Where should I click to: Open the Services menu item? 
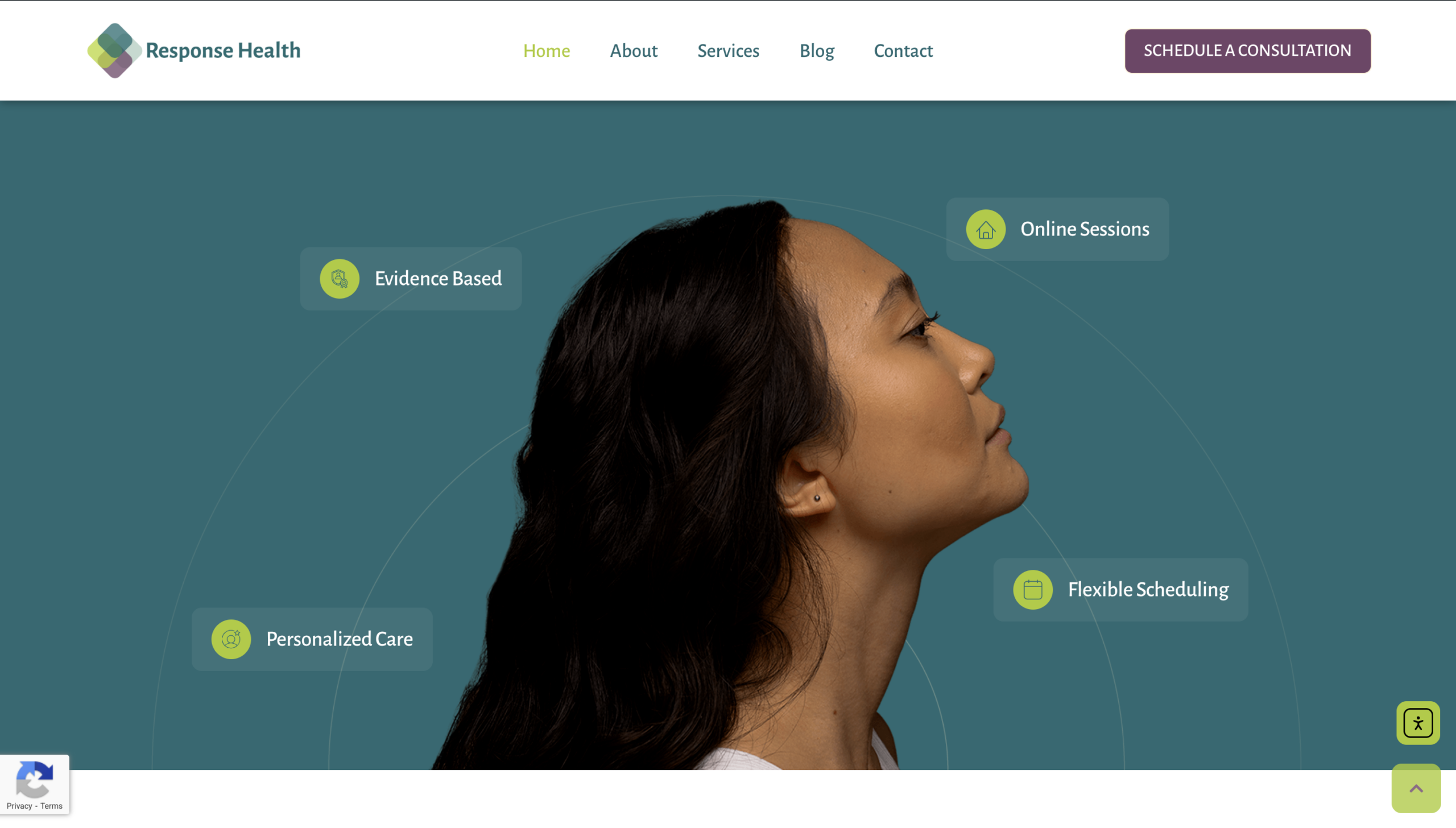[728, 51]
